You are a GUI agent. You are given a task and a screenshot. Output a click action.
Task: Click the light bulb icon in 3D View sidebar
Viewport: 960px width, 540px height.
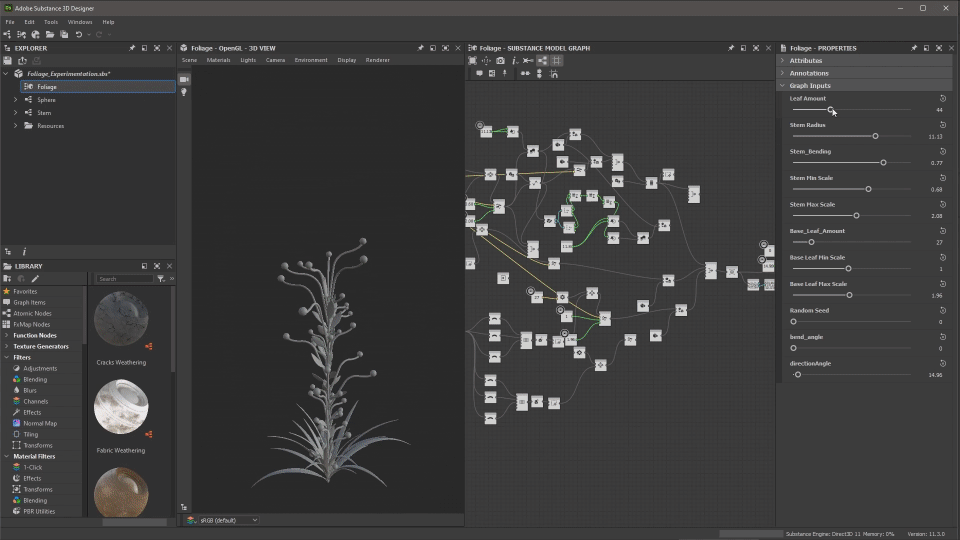point(184,92)
